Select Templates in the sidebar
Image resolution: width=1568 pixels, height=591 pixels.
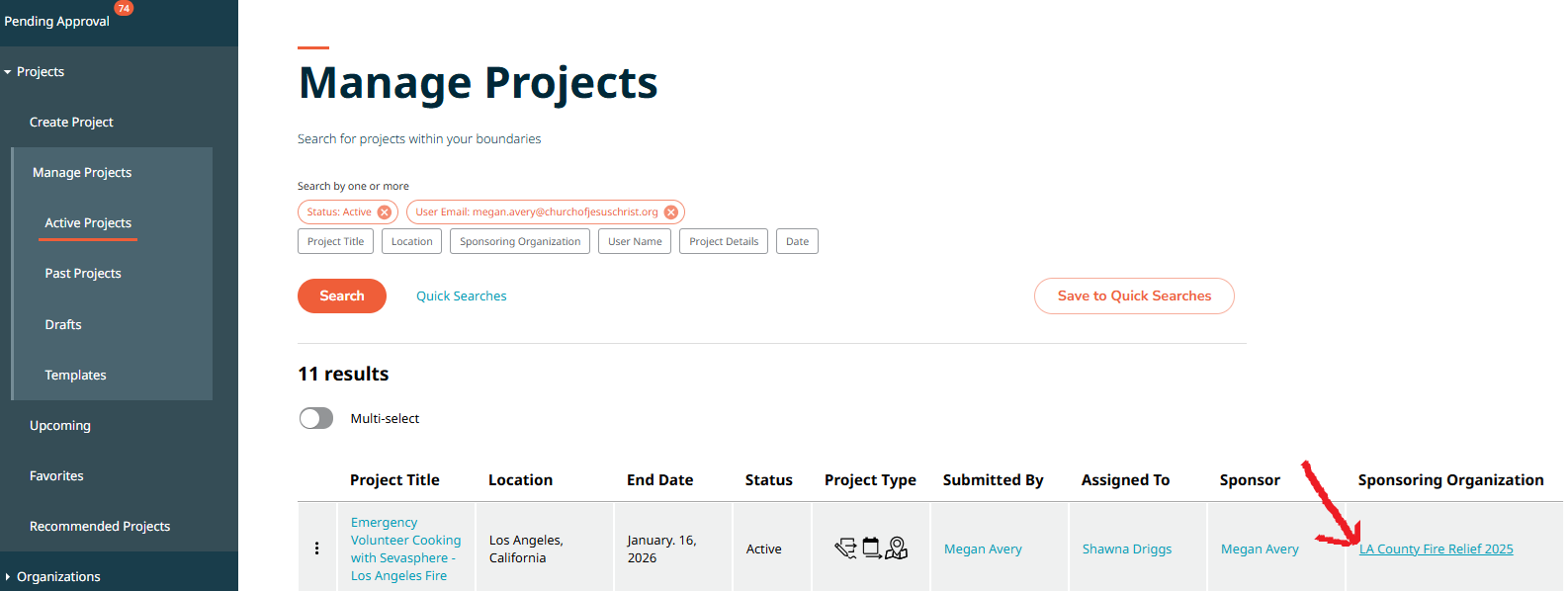[x=75, y=376]
